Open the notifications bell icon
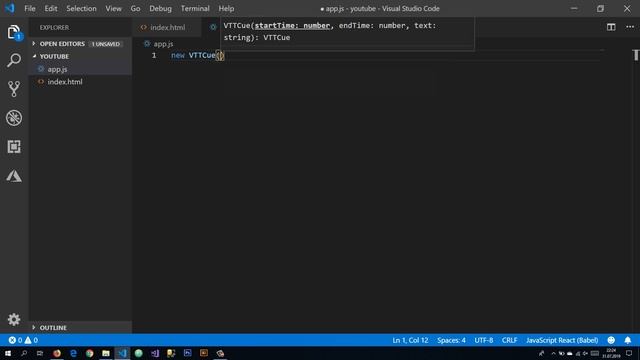This screenshot has width=640, height=360. pos(628,340)
